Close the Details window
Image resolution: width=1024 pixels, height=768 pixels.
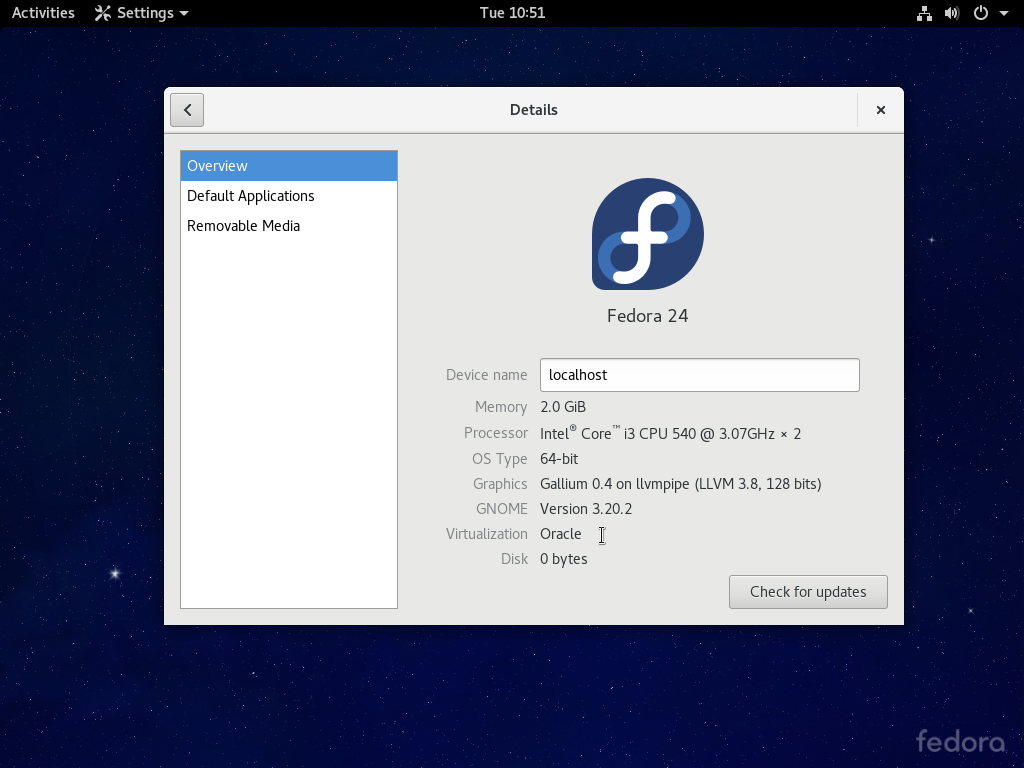coord(880,110)
